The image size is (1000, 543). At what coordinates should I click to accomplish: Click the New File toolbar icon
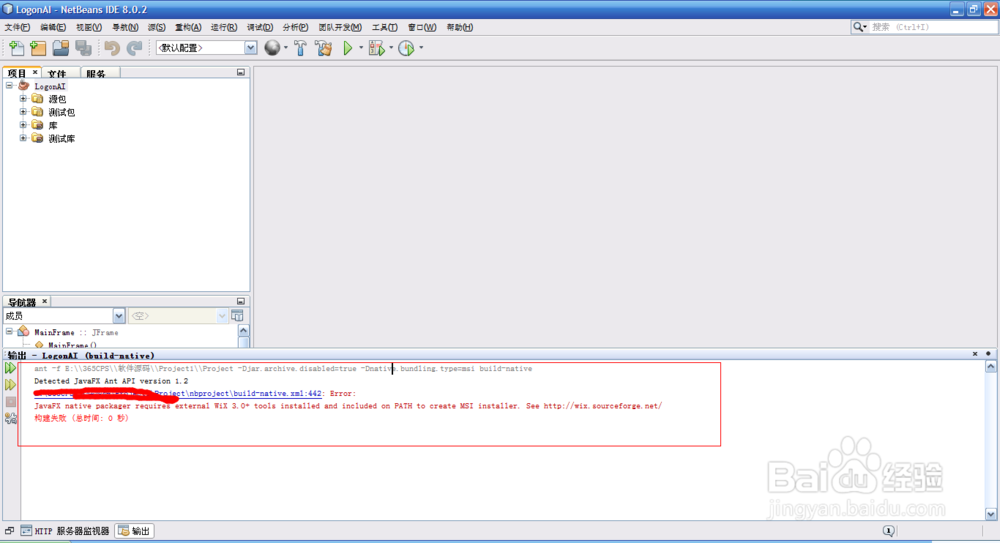tap(16, 48)
